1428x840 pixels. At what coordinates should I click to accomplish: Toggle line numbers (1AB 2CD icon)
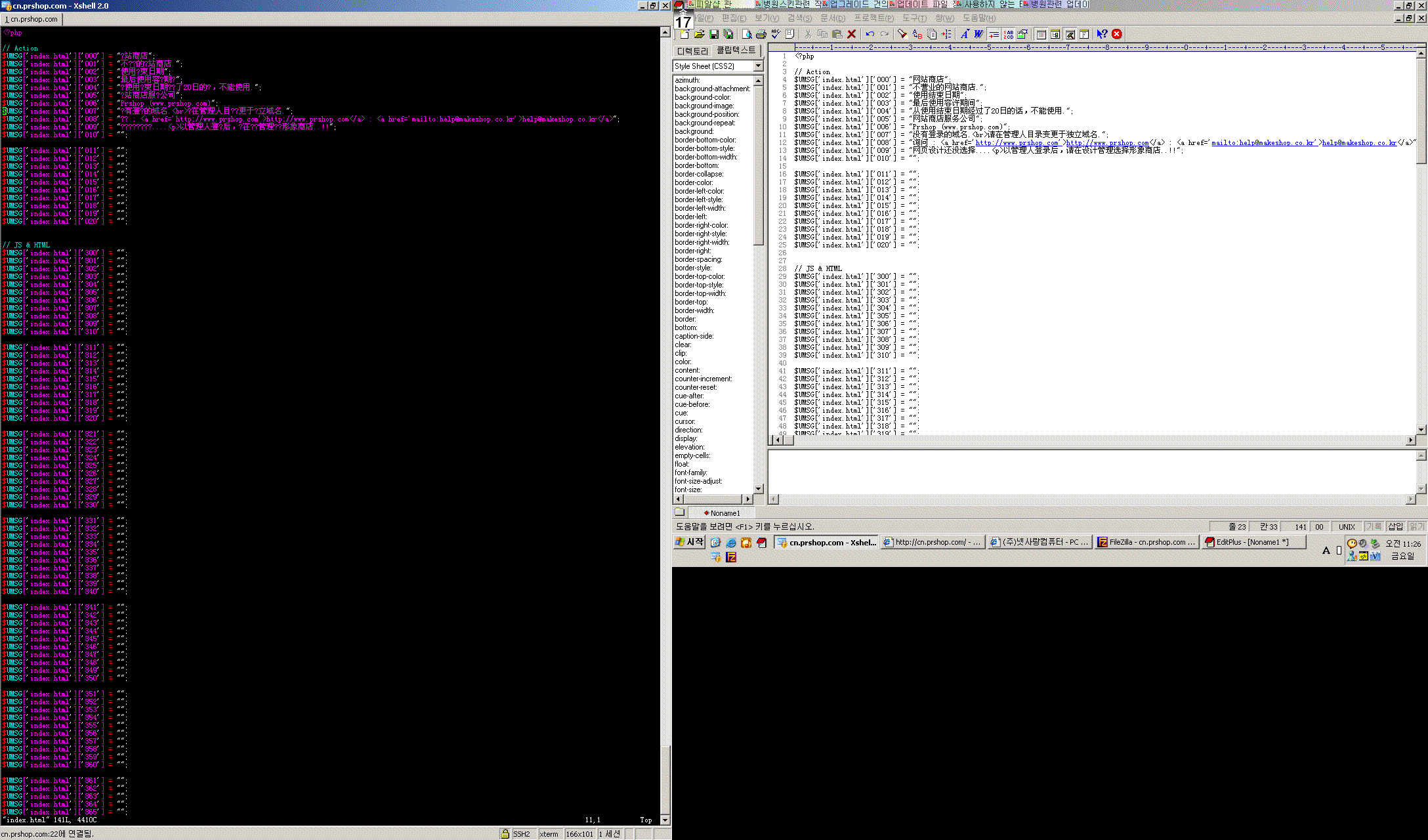(1008, 34)
